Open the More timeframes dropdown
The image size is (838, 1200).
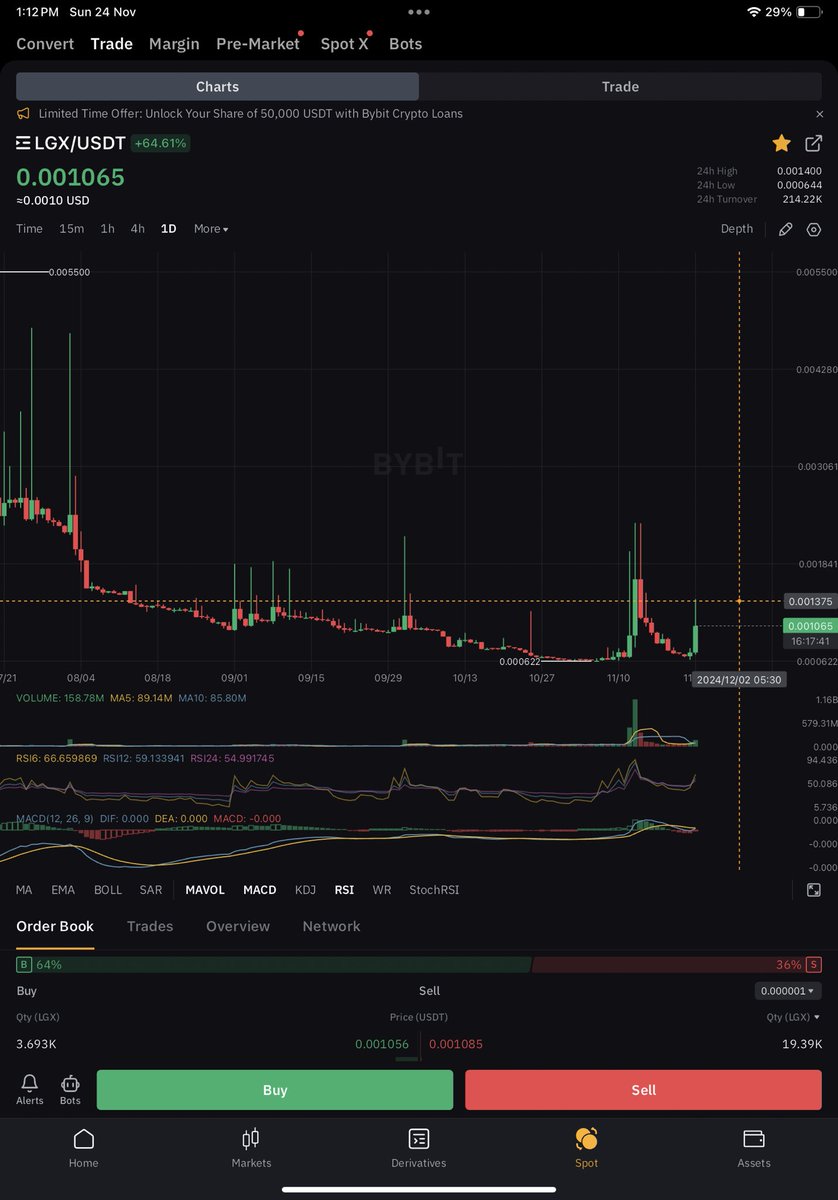pyautogui.click(x=211, y=229)
